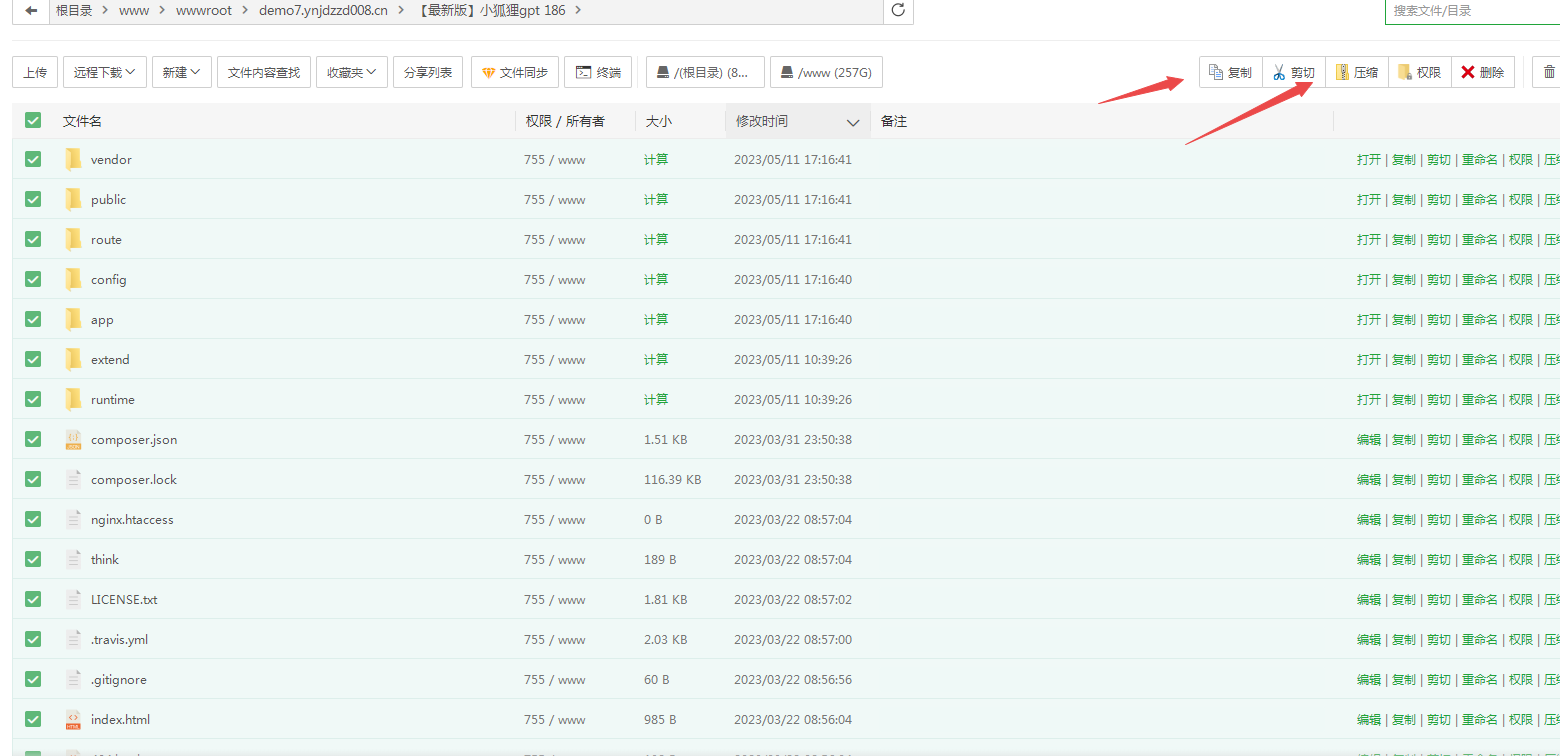Open the New (新建) dropdown menu

pos(181,72)
